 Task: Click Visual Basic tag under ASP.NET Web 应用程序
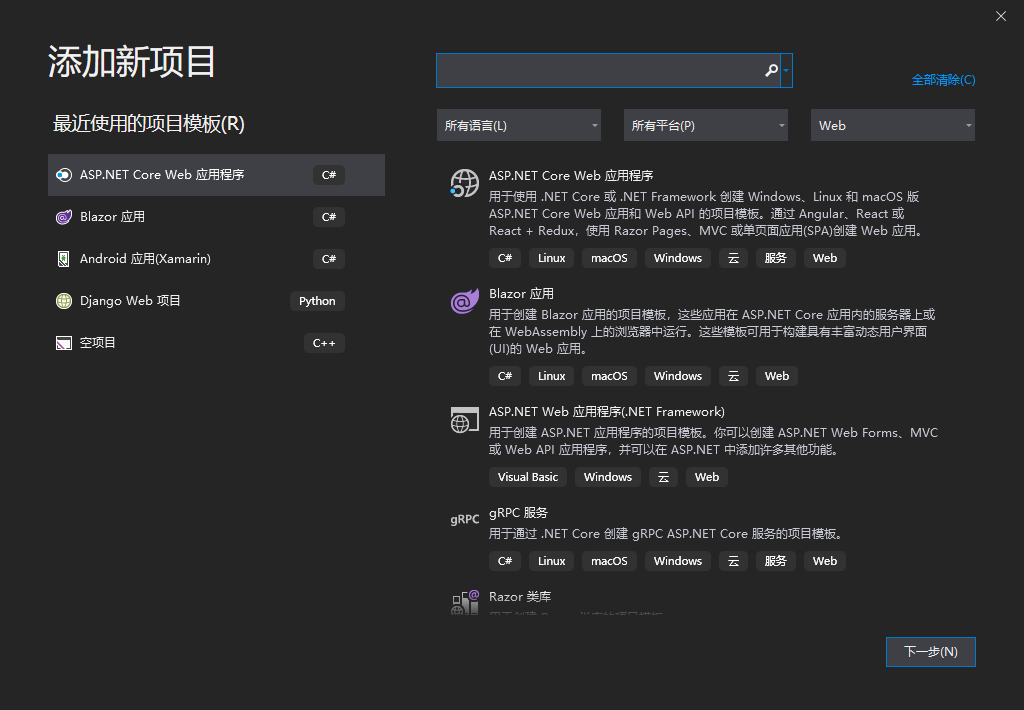pyautogui.click(x=528, y=477)
